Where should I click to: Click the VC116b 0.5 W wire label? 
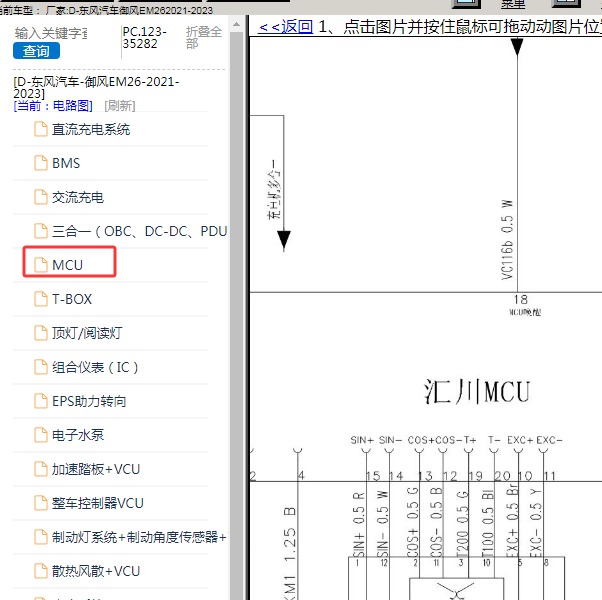(x=507, y=240)
